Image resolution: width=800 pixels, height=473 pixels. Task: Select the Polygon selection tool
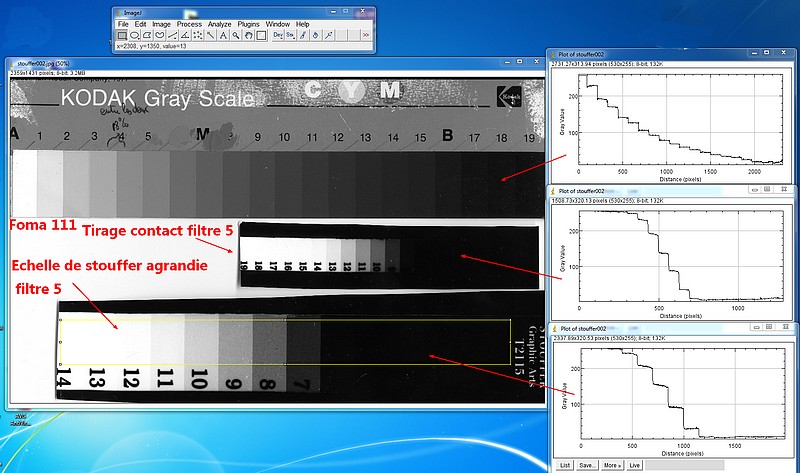tap(147, 35)
